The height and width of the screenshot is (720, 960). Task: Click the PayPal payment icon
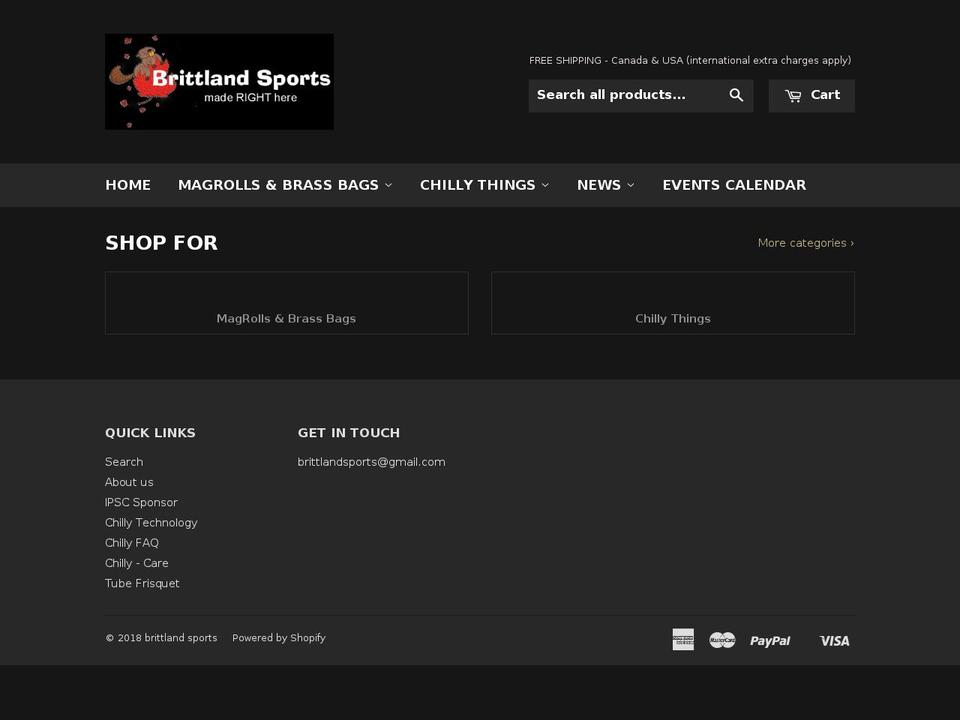point(770,641)
